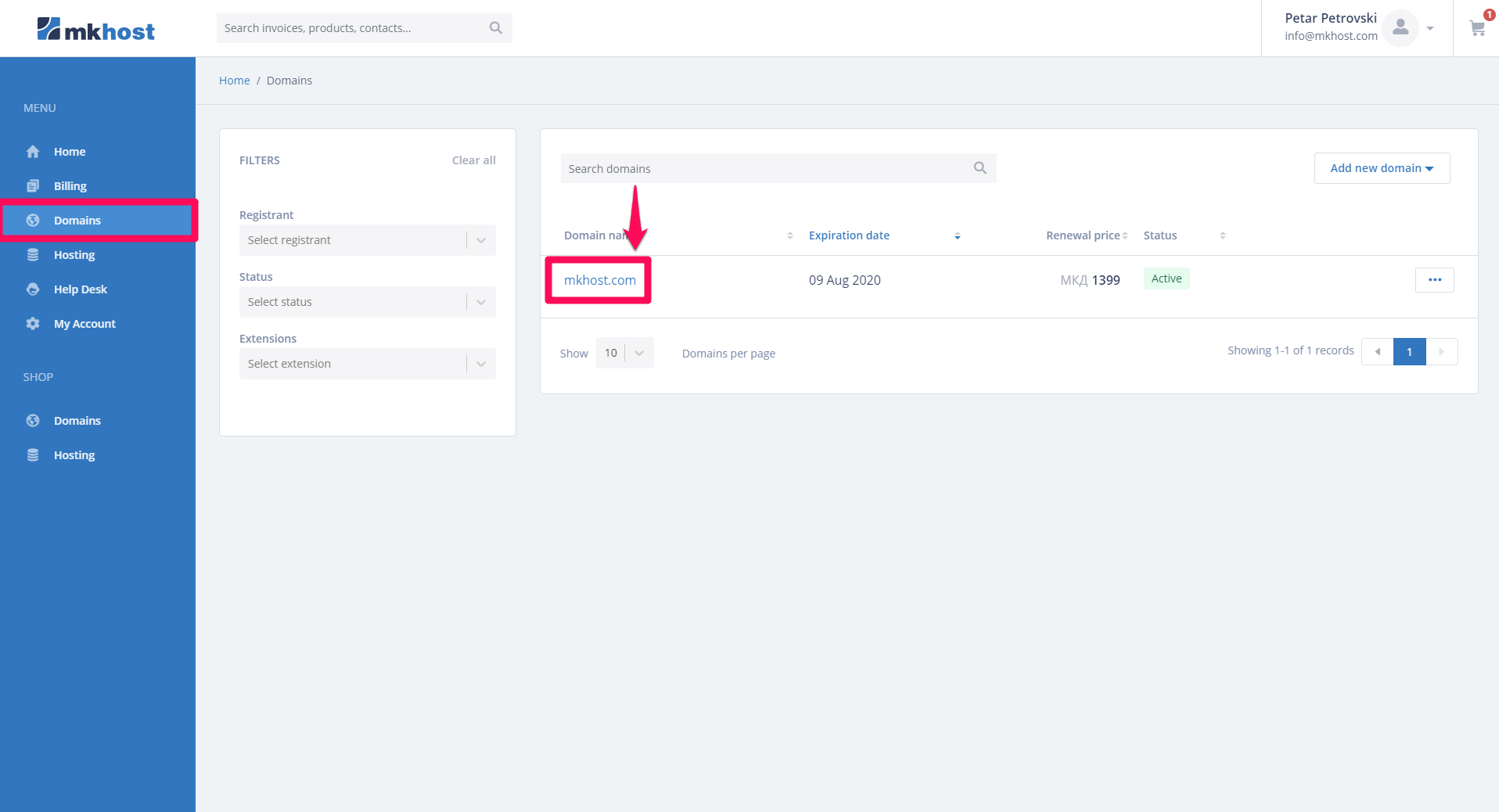
Task: Open Billing in the sidebar menu
Action: [70, 186]
